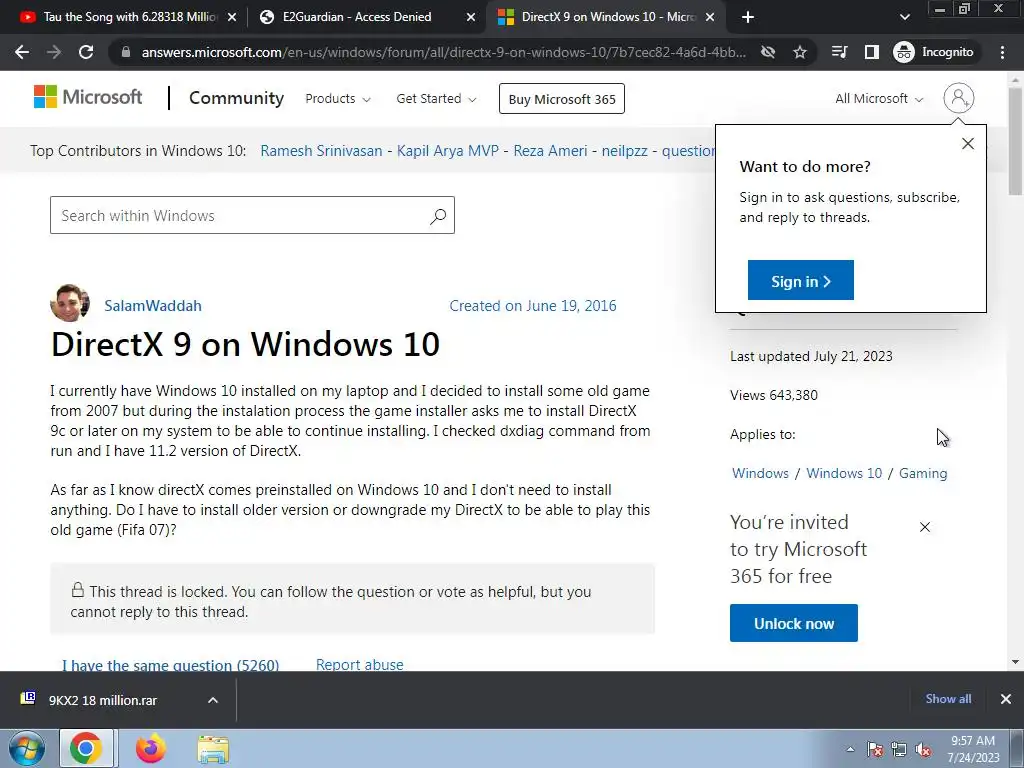Launch Firefox from the taskbar

coord(151,748)
